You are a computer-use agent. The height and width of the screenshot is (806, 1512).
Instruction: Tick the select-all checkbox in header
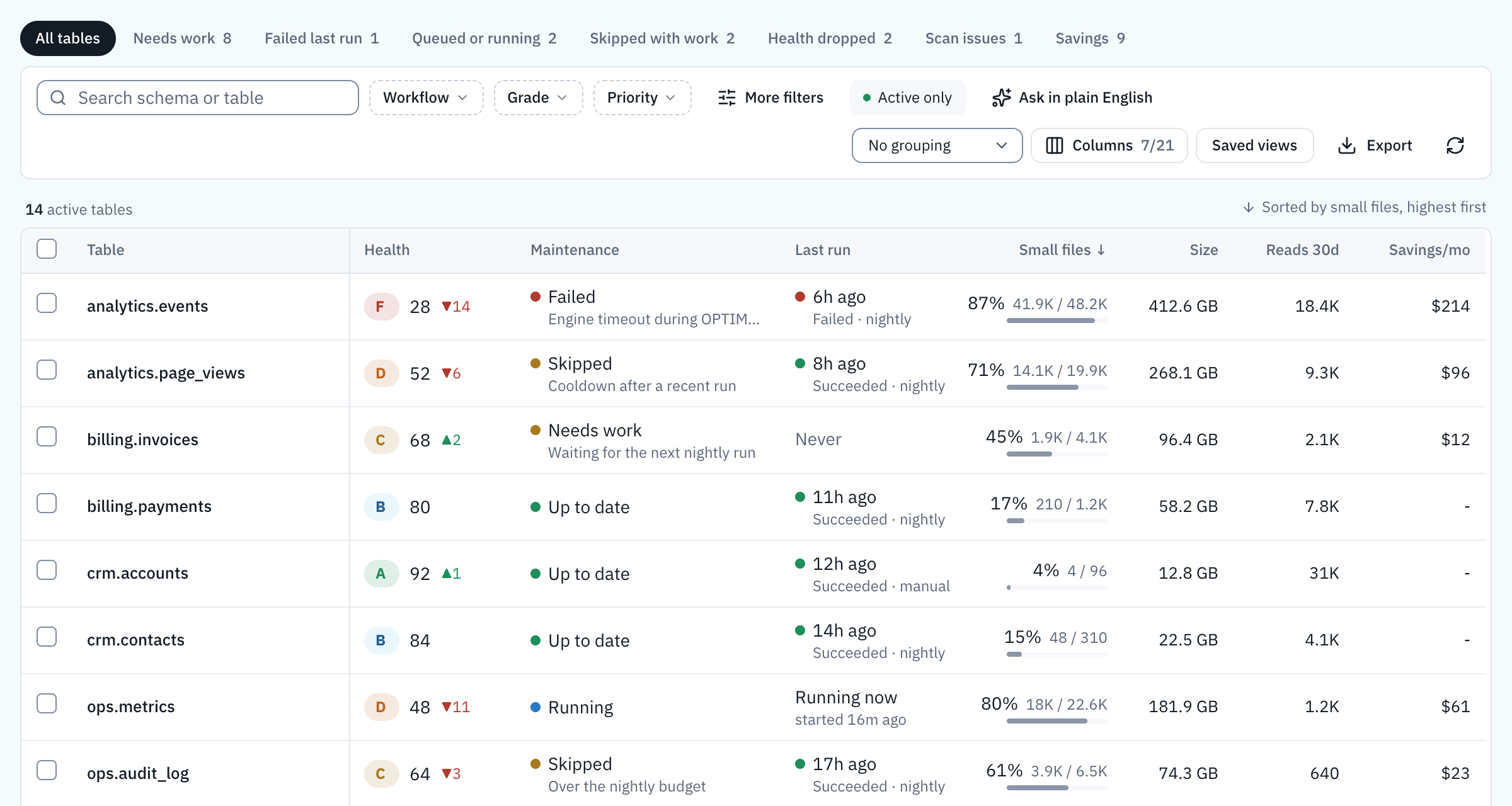[47, 249]
